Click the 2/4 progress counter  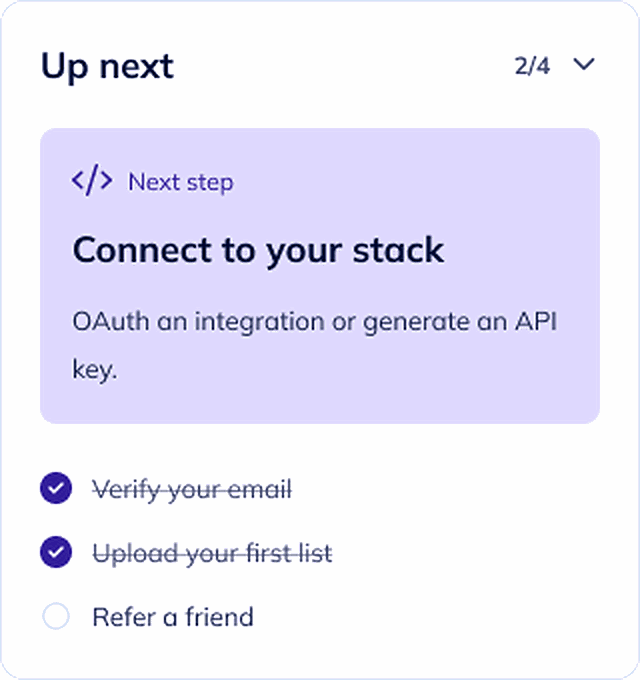532,66
